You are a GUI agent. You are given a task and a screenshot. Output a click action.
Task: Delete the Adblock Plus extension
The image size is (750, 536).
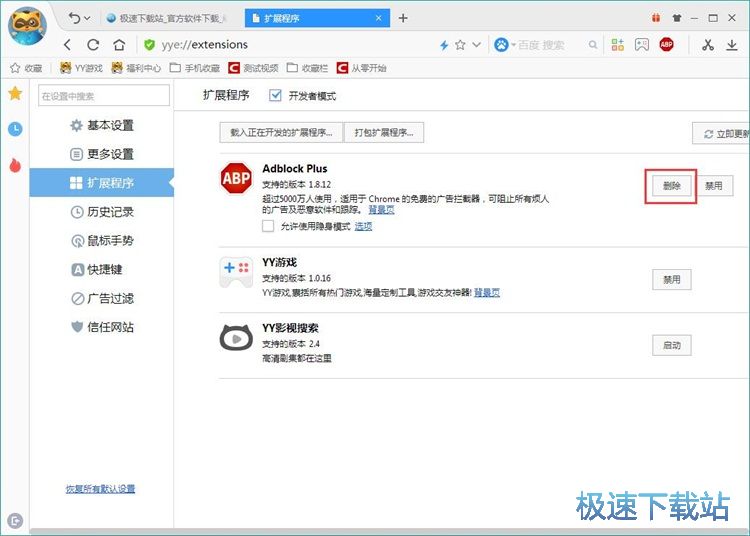(672, 186)
